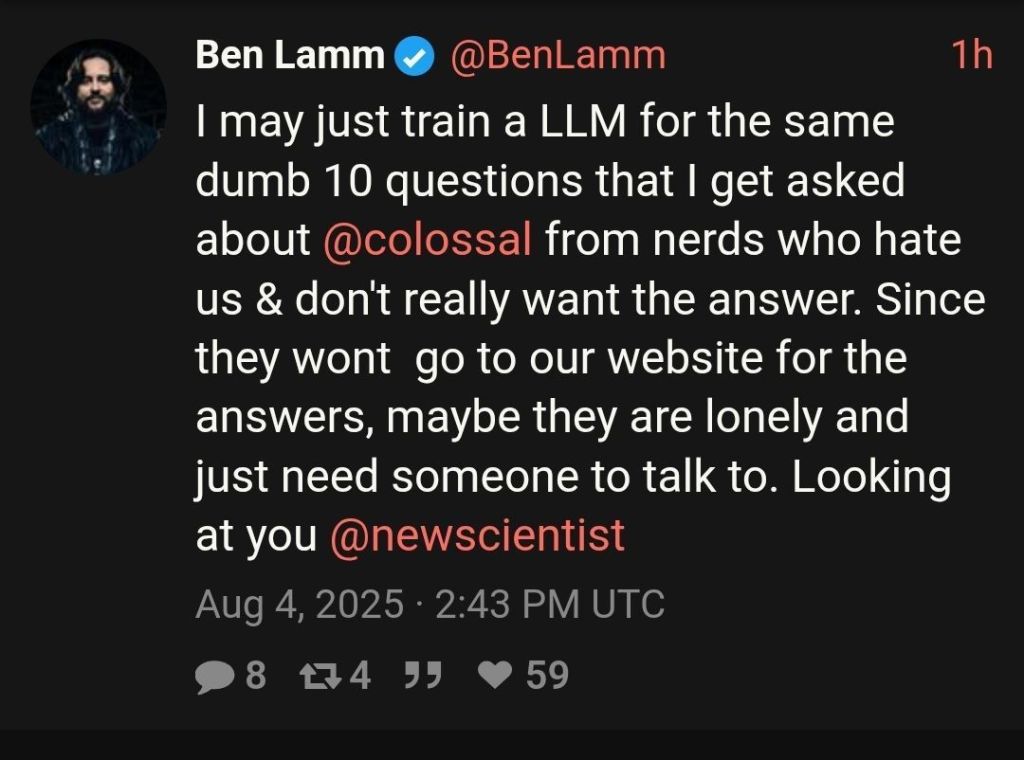Click the retweet arrows icon
1024x760 pixels.
click(321, 677)
